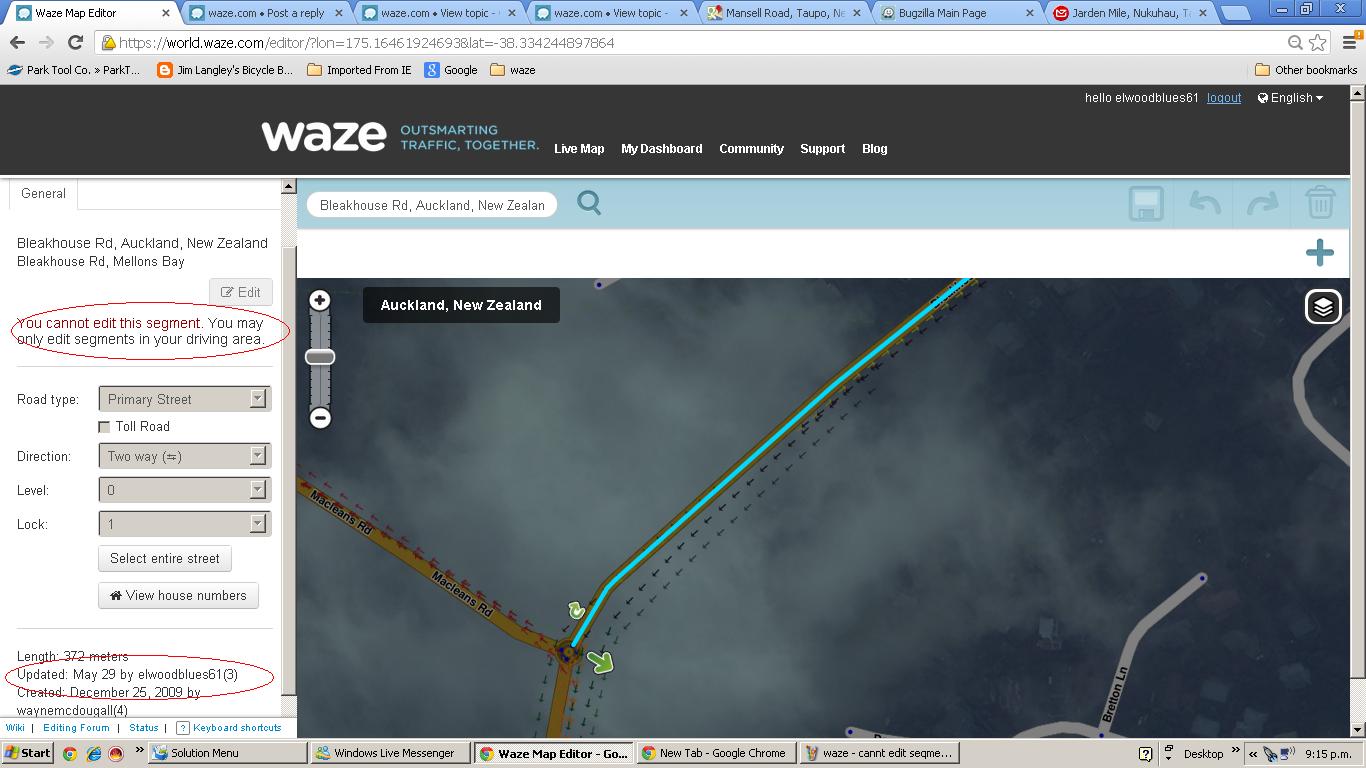Image resolution: width=1366 pixels, height=768 pixels.
Task: Click the save disk icon
Action: [1146, 203]
